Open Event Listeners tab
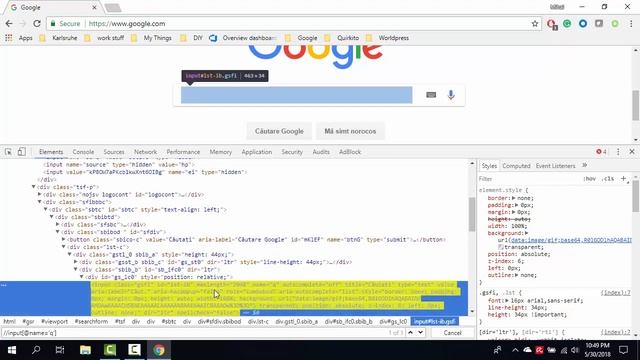The height and width of the screenshot is (360, 640). 555,166
